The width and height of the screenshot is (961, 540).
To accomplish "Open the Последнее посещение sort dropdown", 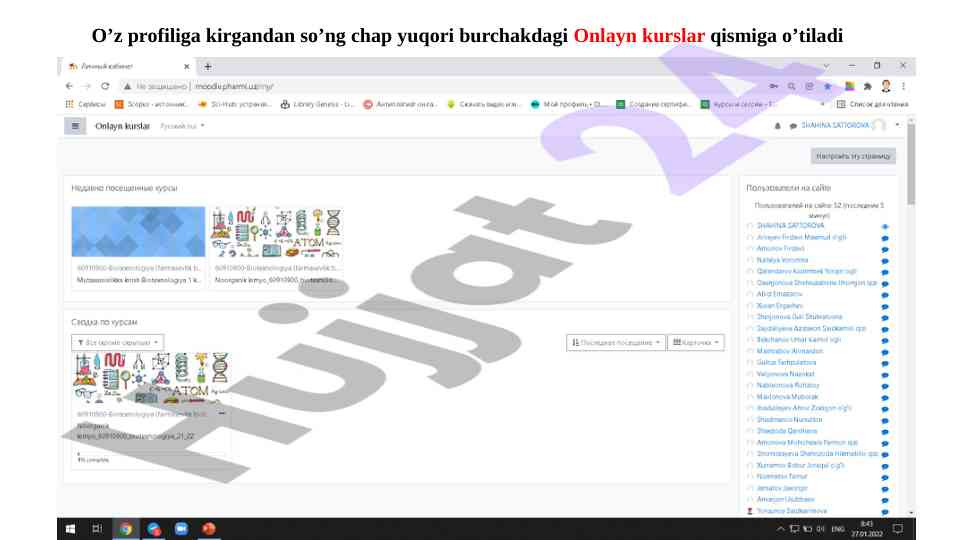I will [615, 342].
